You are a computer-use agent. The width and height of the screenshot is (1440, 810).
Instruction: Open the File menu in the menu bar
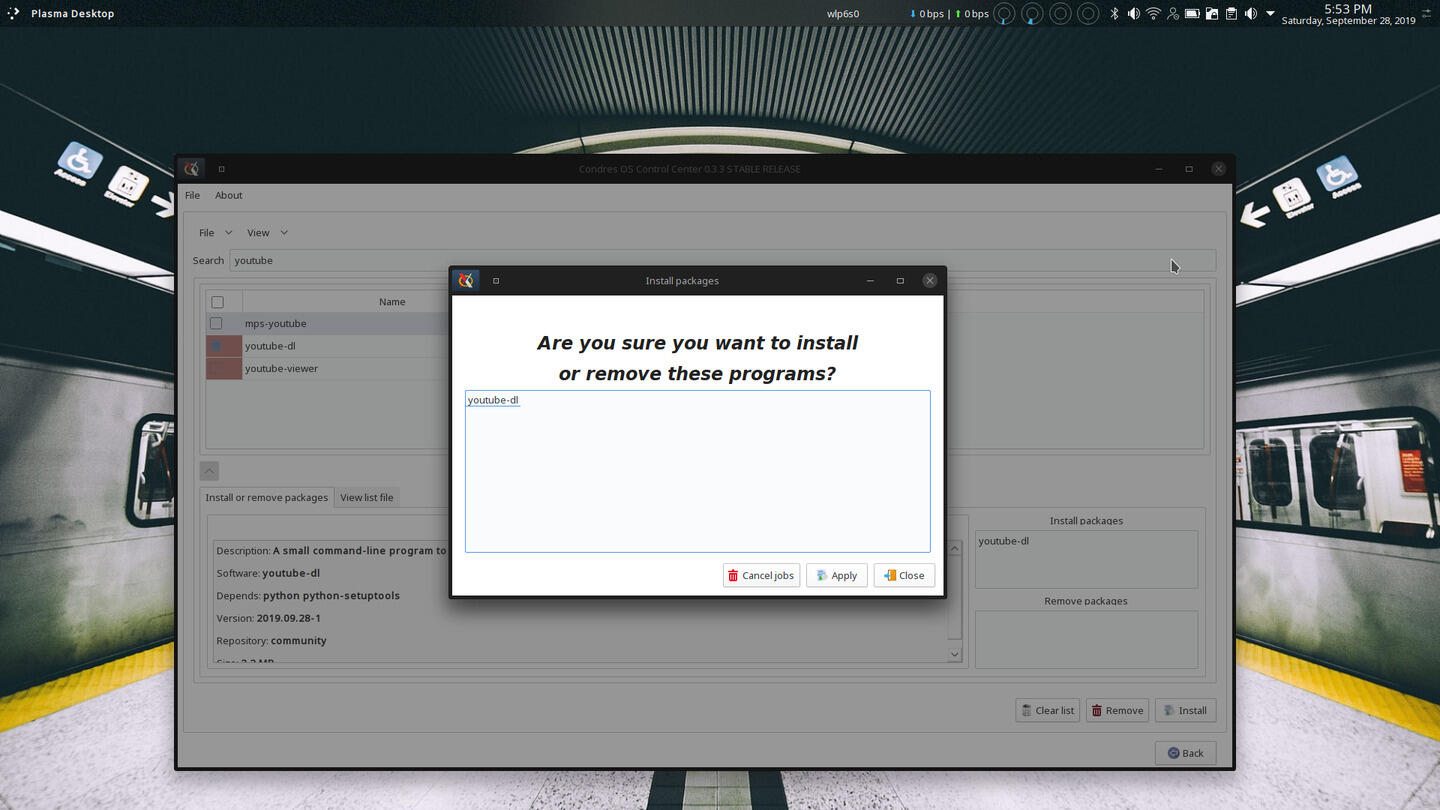click(192, 195)
